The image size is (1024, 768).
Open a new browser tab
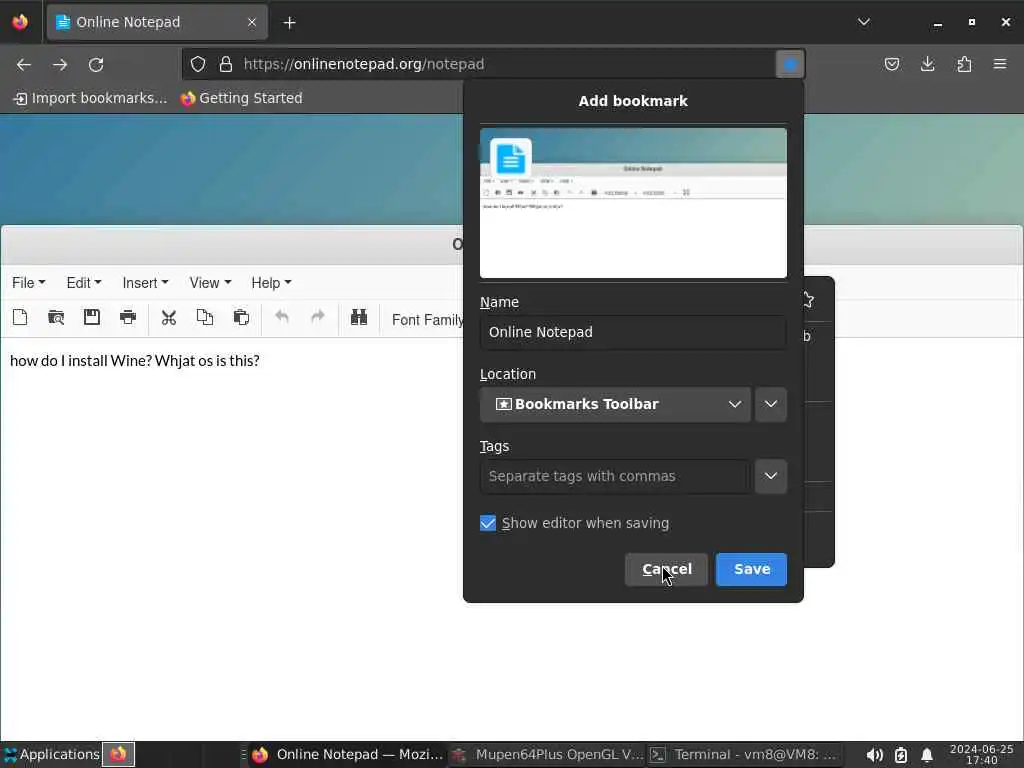pos(289,23)
